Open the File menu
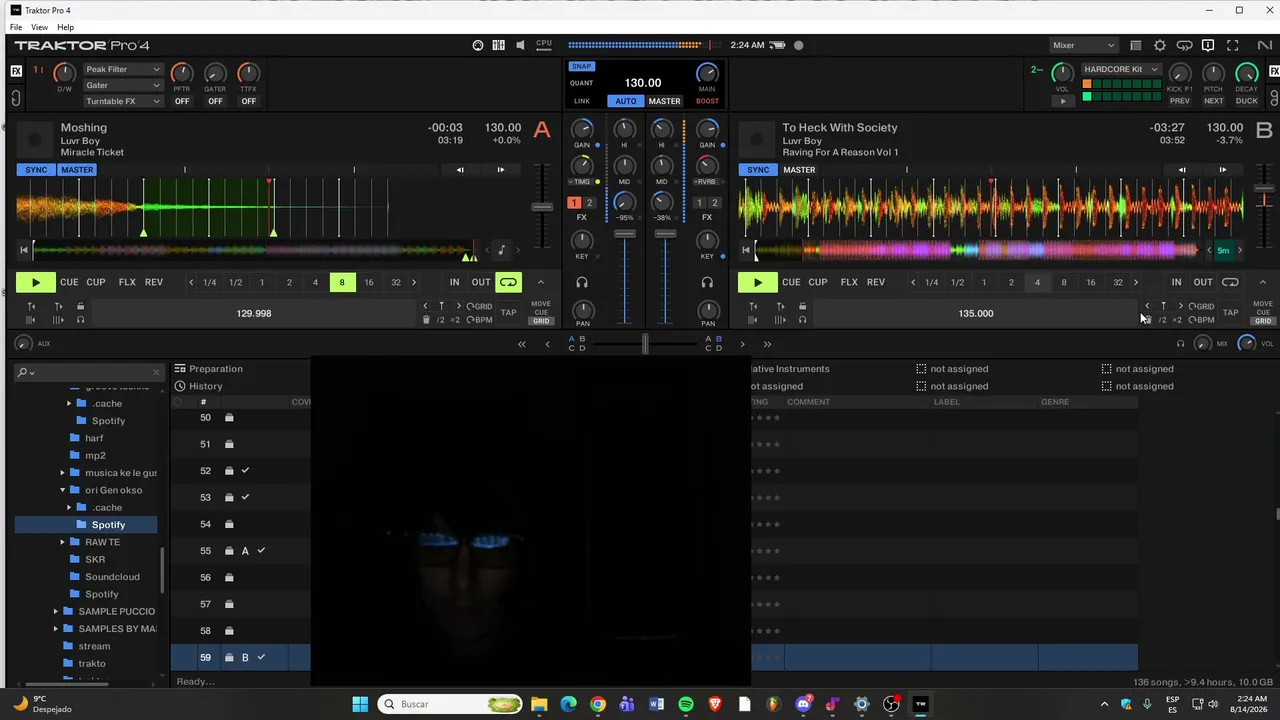The height and width of the screenshot is (720, 1280). (16, 27)
